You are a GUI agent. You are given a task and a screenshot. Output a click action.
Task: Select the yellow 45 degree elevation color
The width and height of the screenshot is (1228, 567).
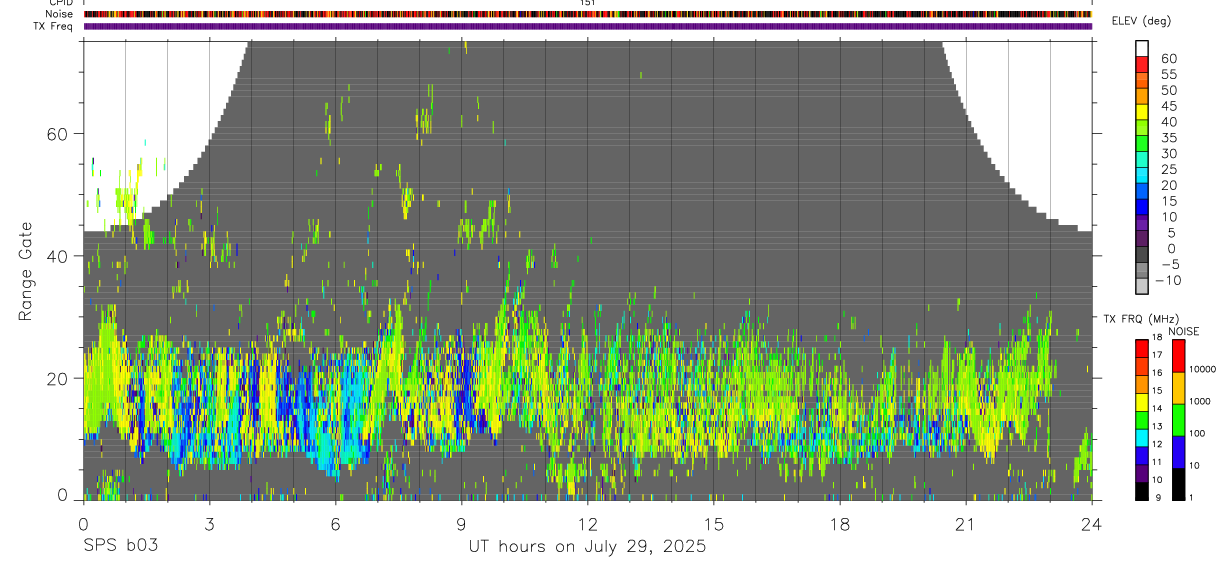point(1142,112)
